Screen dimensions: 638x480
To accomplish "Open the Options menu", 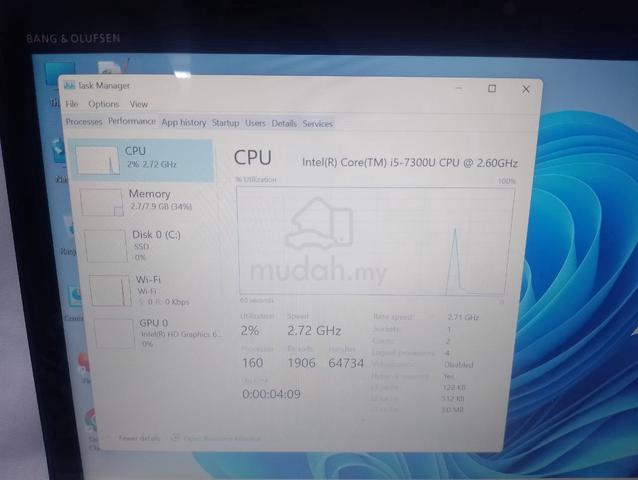I will pyautogui.click(x=104, y=104).
